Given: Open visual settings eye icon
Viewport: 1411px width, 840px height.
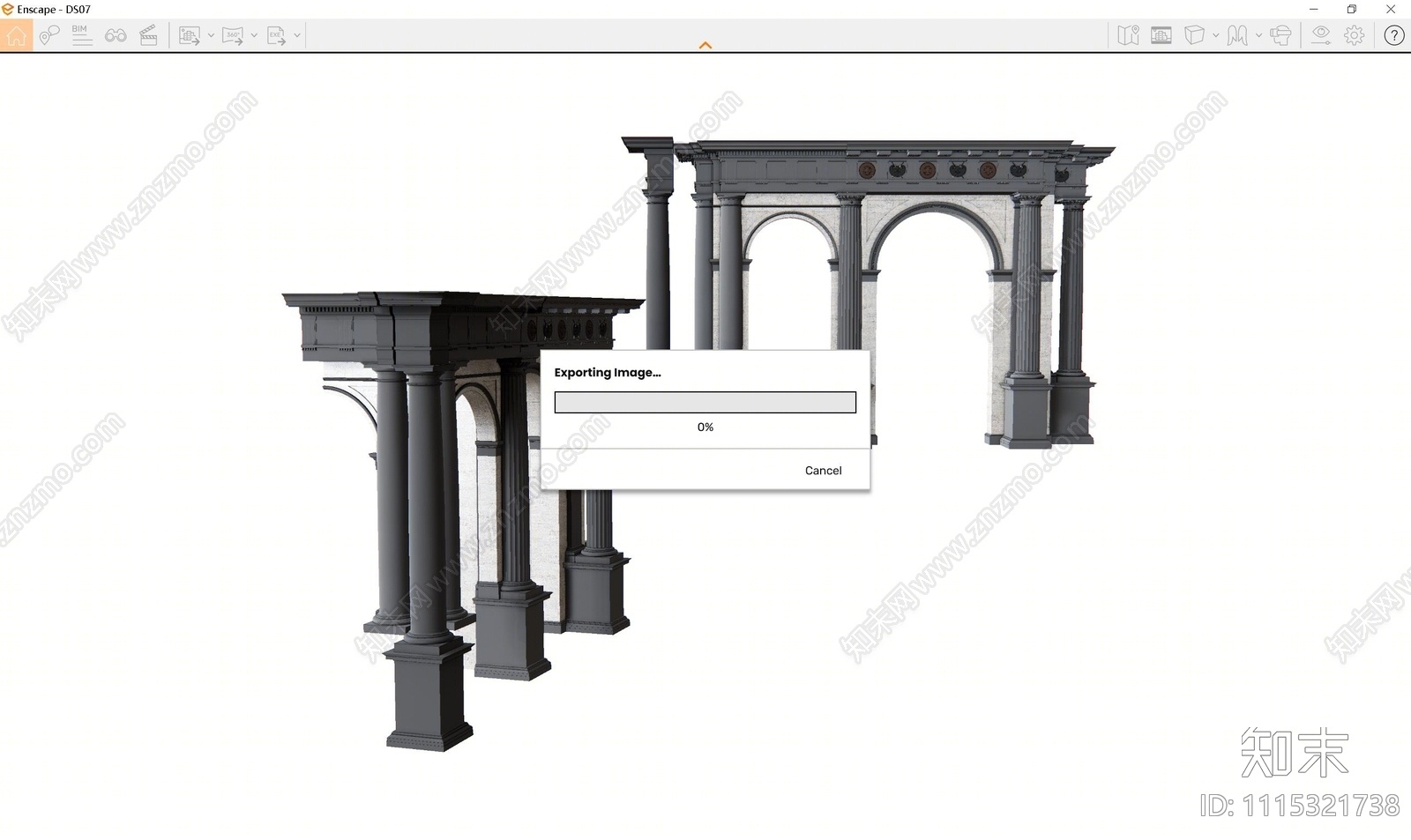Looking at the screenshot, I should point(1320,35).
